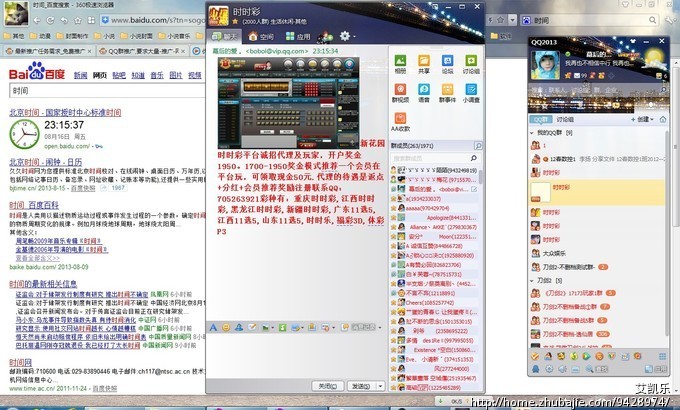Screen dimensions: 680x410
Task: Open the 讨论组 discussion group icon
Action: click(x=471, y=64)
